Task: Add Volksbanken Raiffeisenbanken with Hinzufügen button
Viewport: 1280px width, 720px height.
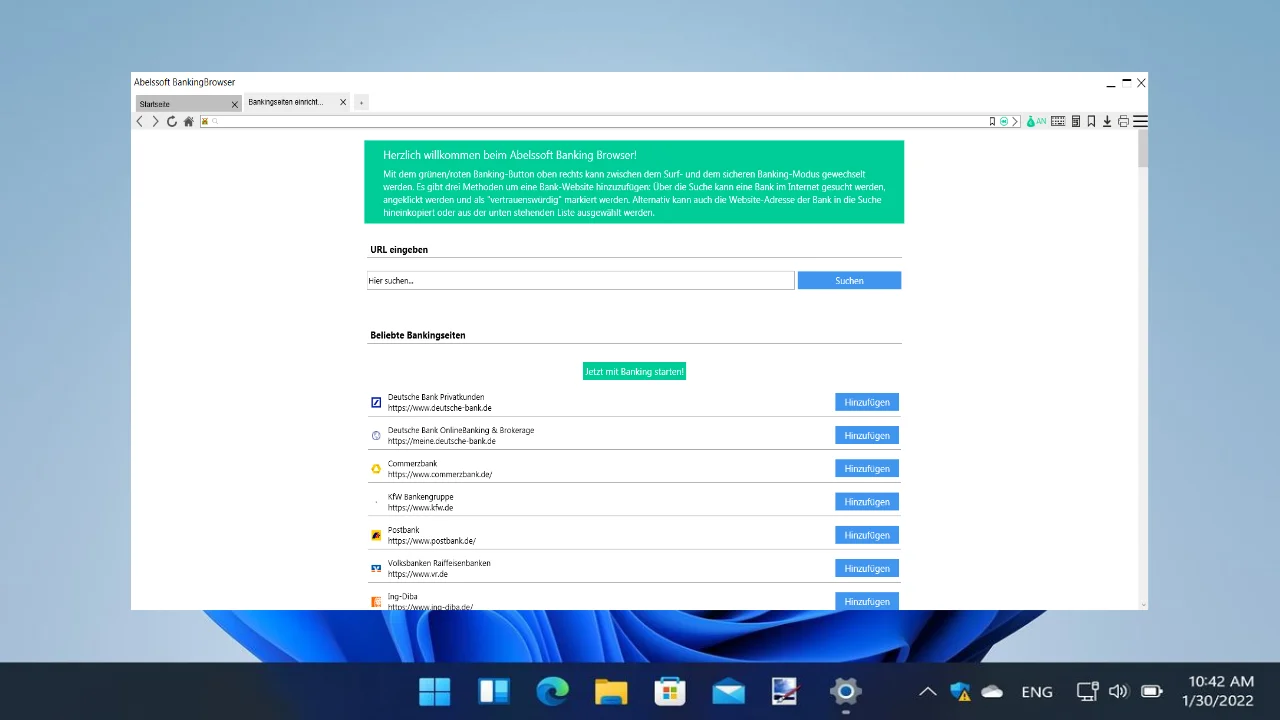Action: (867, 568)
